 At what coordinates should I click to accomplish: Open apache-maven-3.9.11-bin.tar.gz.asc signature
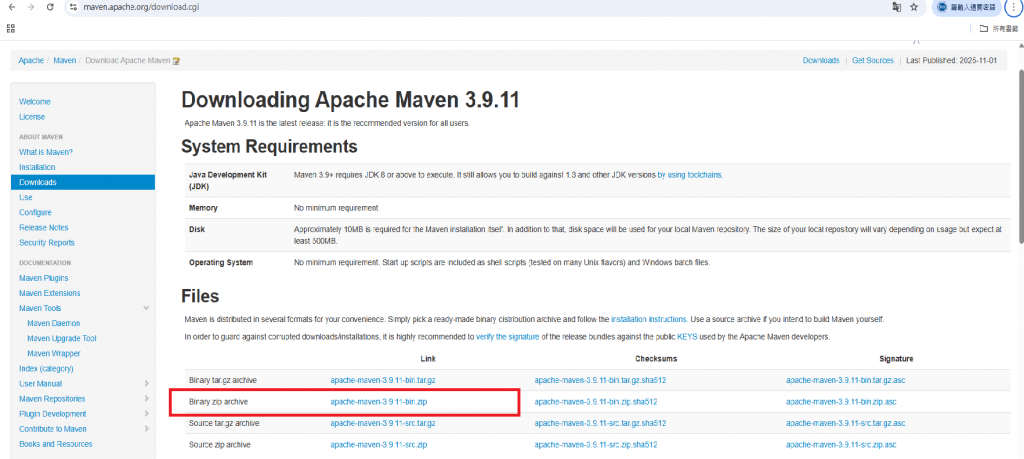tap(846, 380)
